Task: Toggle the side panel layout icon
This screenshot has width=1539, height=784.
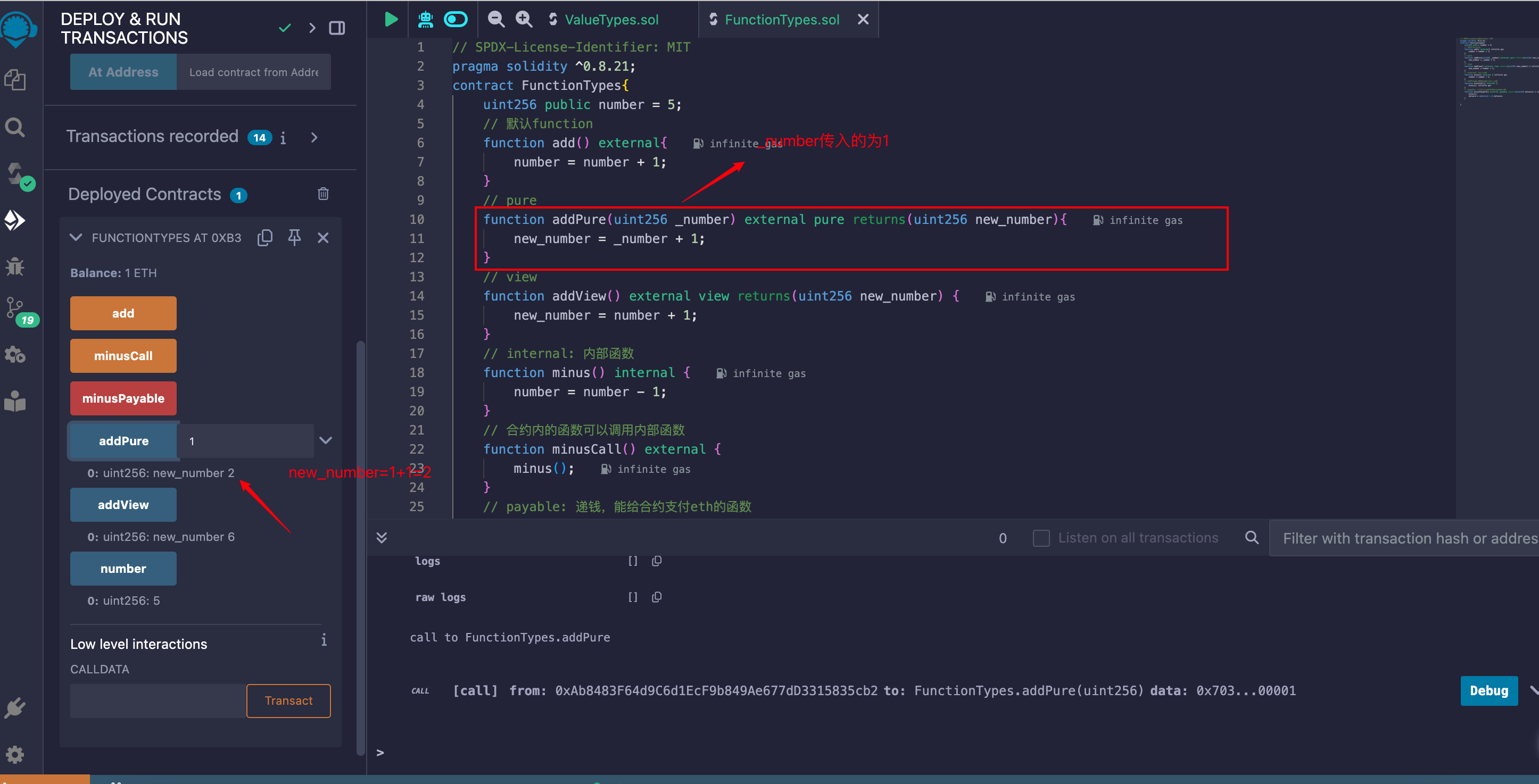Action: [337, 28]
